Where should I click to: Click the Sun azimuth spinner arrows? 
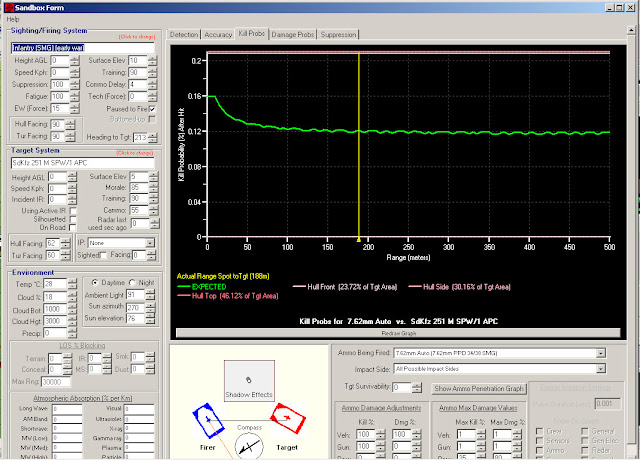(x=150, y=307)
